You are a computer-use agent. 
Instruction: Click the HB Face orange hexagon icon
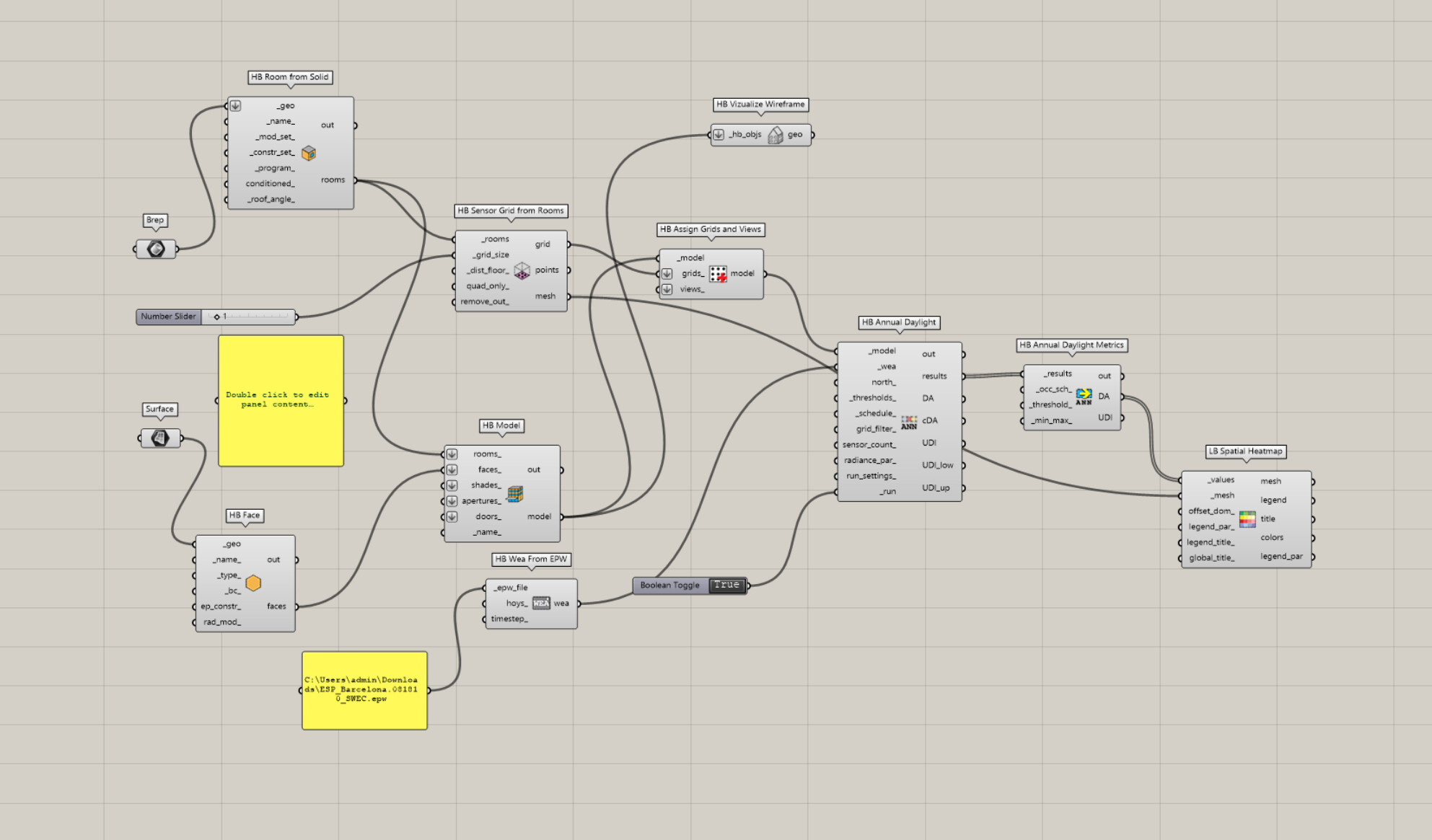click(253, 583)
